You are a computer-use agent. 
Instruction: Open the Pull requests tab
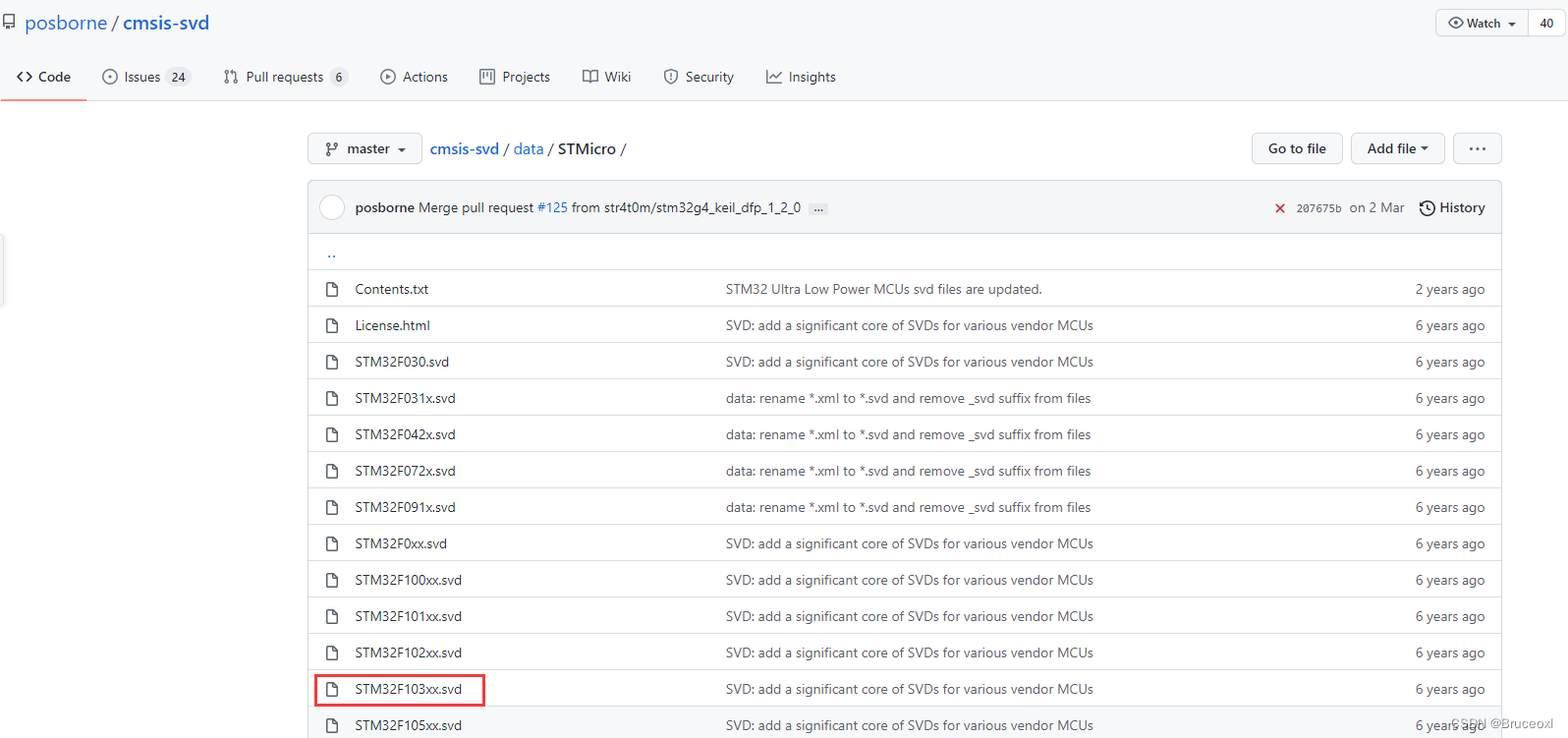[x=285, y=77]
